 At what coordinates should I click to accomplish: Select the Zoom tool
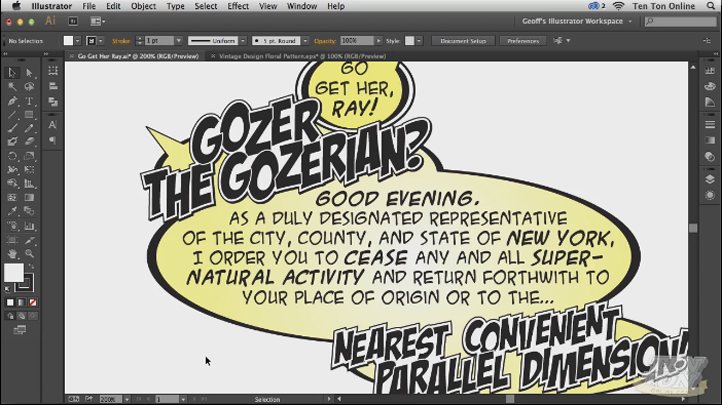pyautogui.click(x=29, y=254)
